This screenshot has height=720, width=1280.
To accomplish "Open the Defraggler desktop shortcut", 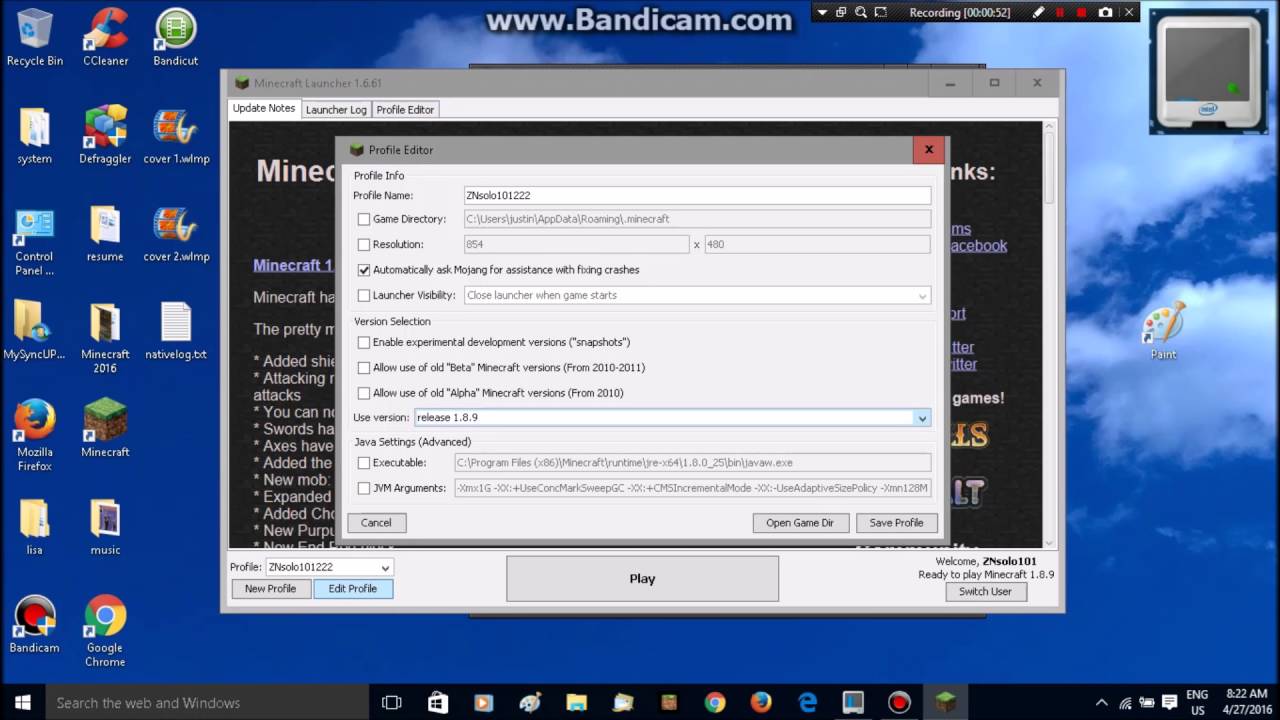I will pyautogui.click(x=105, y=136).
